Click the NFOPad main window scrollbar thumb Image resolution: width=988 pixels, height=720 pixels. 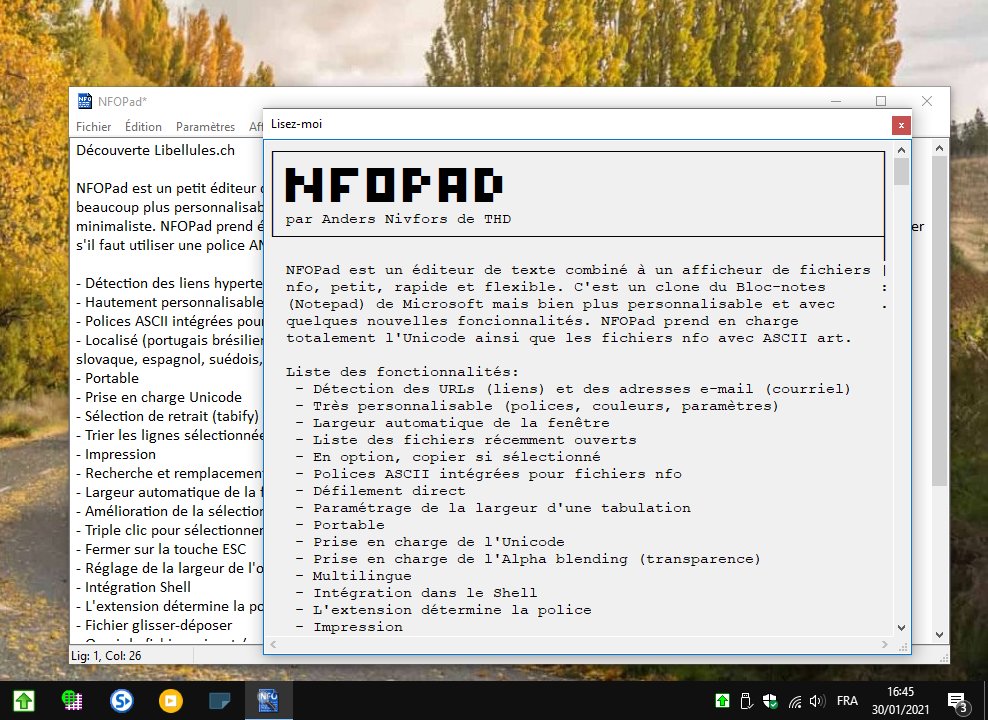[x=939, y=321]
